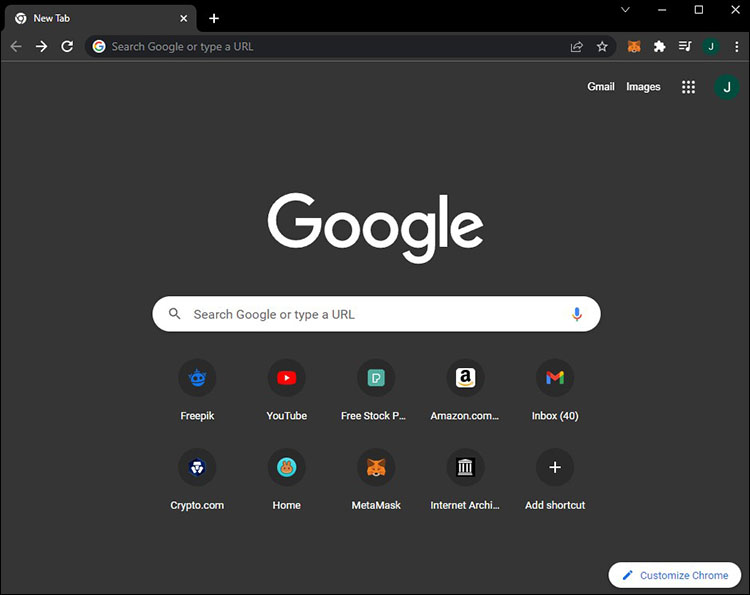
Task: Click Add shortcut
Action: click(x=555, y=480)
